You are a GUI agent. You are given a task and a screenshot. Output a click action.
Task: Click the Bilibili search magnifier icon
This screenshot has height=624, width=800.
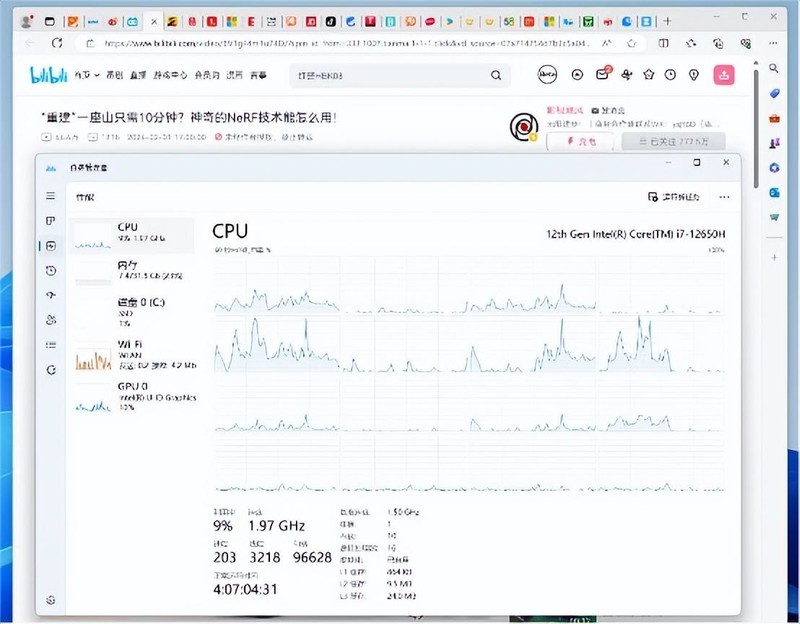pyautogui.click(x=497, y=75)
